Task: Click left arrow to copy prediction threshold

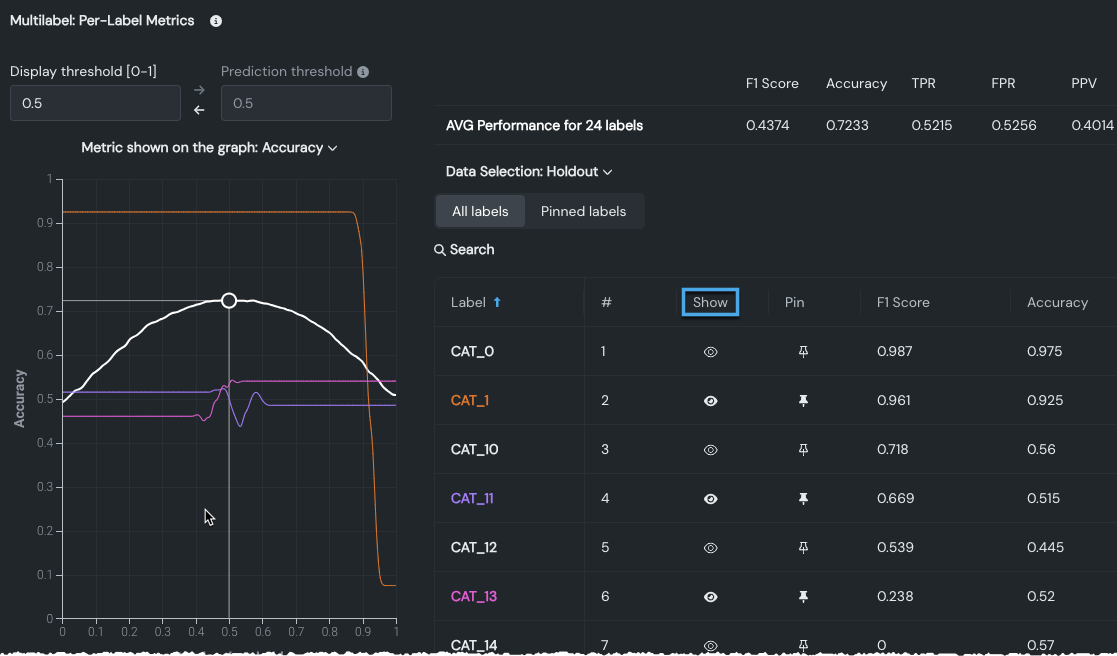Action: (199, 110)
